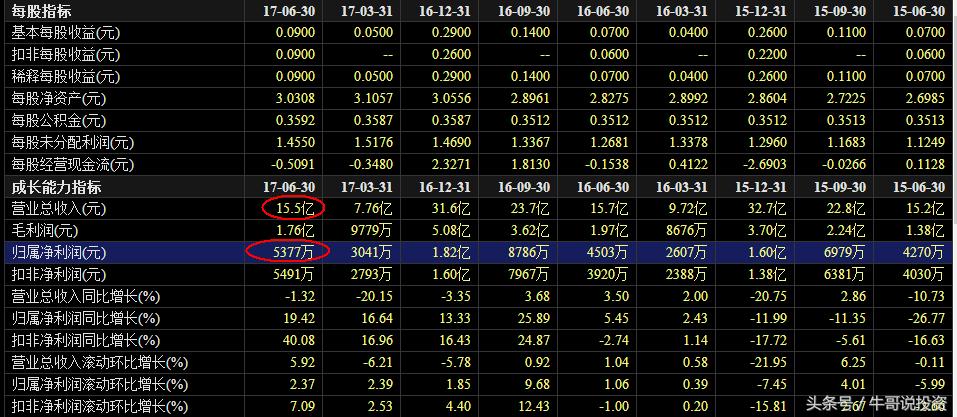Click the circled 5377万 net profit value
The image size is (957, 417).
288,252
